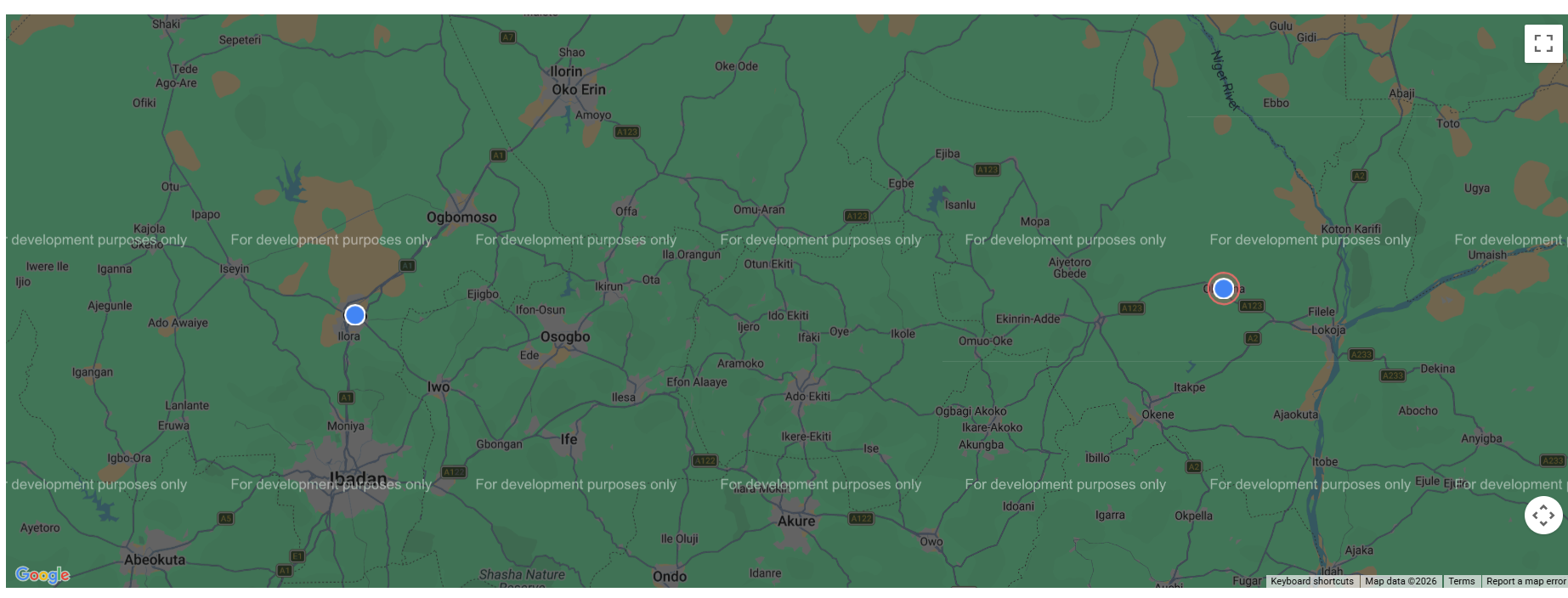Open Keyboard shortcuts

click(1311, 582)
